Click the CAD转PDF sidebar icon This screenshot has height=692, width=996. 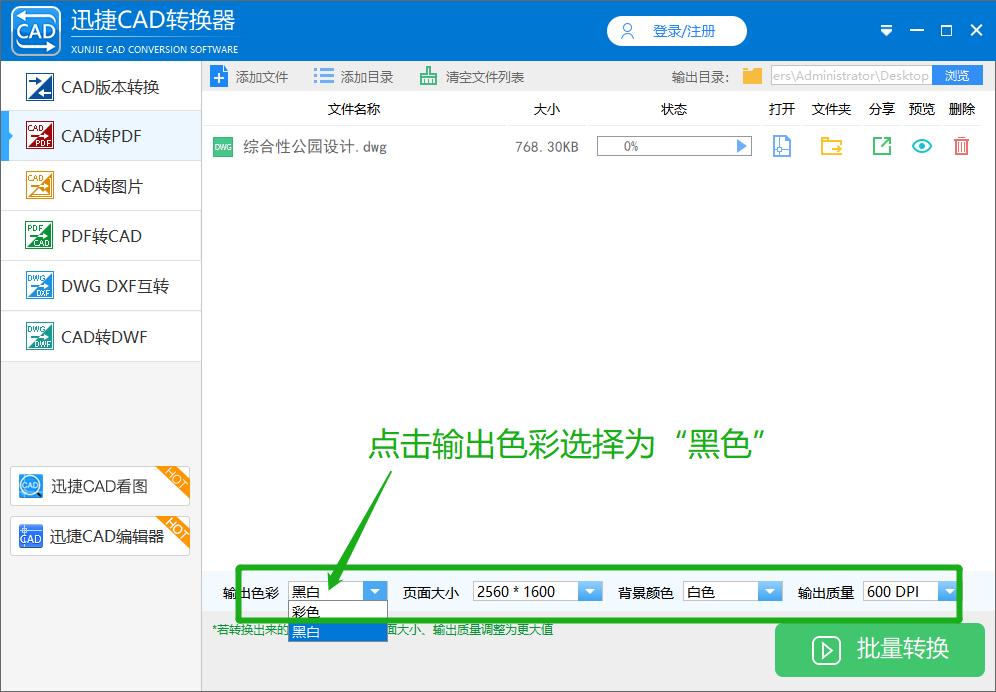click(39, 135)
